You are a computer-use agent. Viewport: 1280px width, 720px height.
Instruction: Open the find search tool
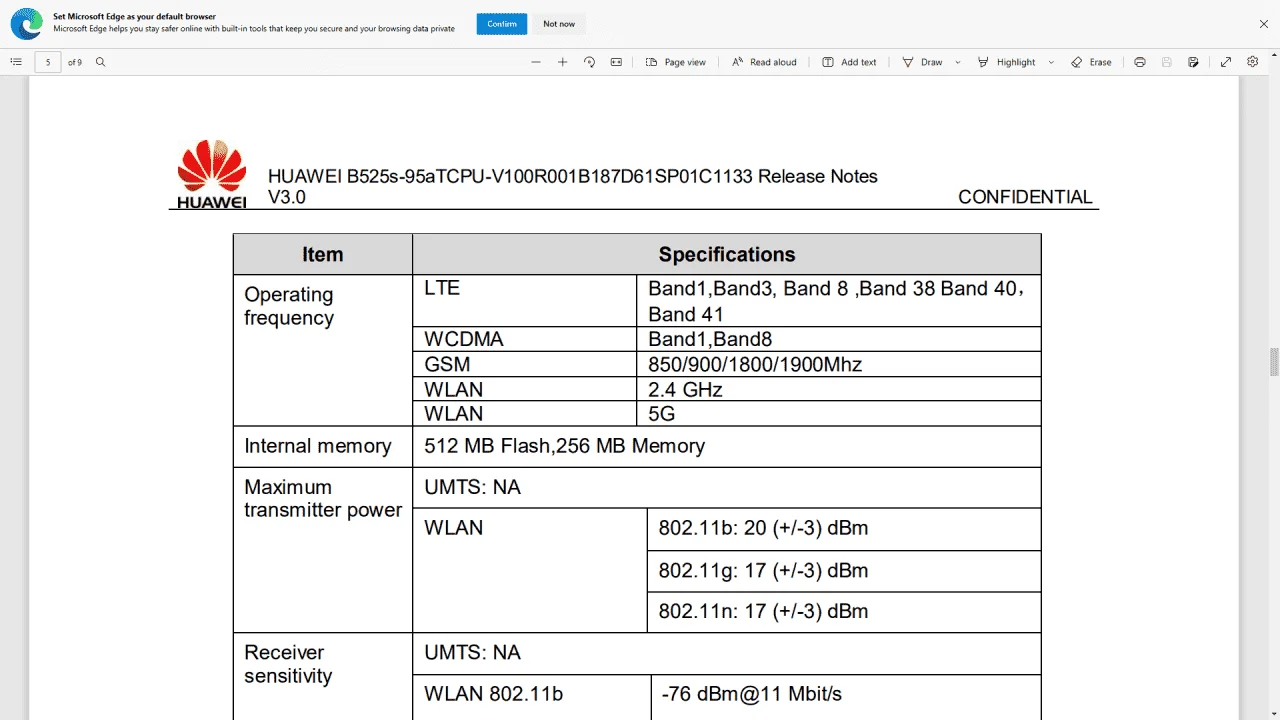coord(100,62)
